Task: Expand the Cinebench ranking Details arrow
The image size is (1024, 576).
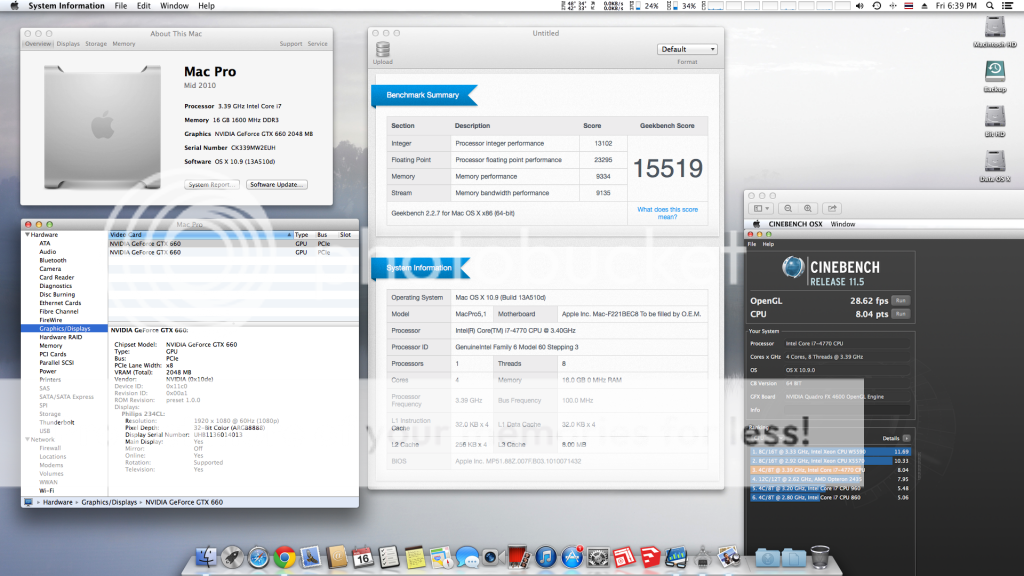Action: 906,438
